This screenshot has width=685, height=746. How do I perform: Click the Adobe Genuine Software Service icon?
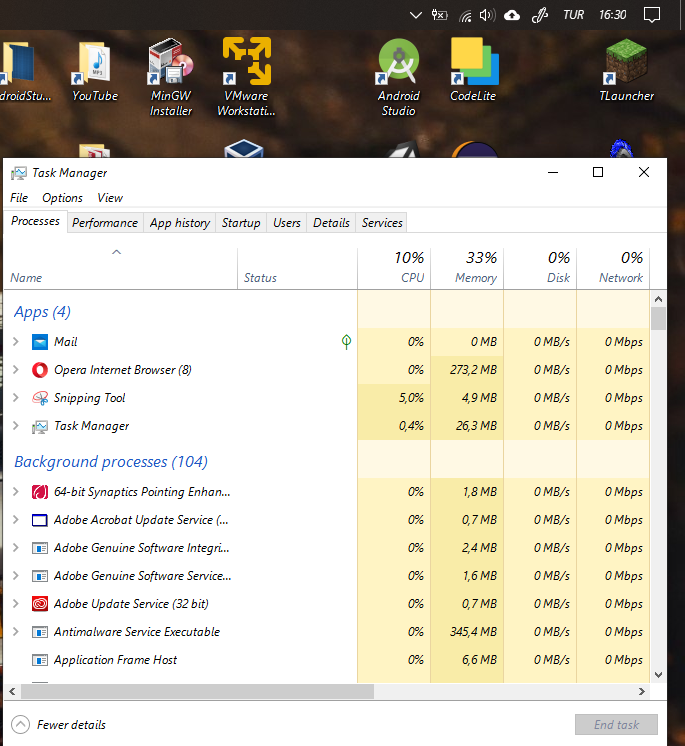coord(40,576)
